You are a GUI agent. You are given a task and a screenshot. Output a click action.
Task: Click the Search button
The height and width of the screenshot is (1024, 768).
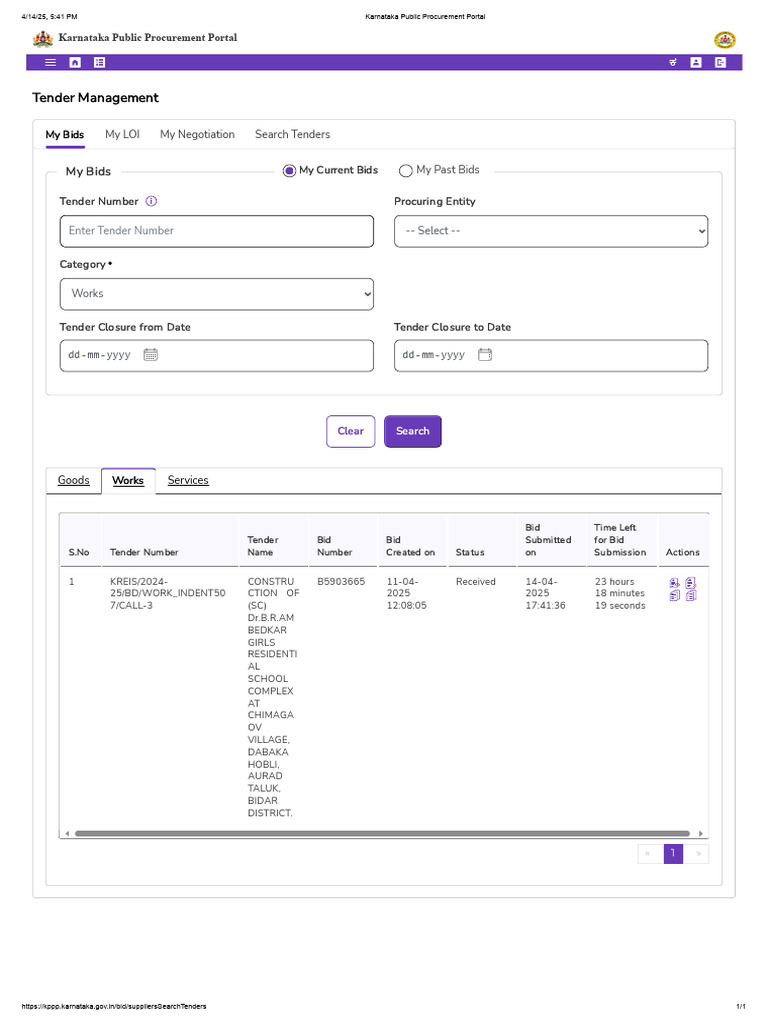pyautogui.click(x=413, y=431)
